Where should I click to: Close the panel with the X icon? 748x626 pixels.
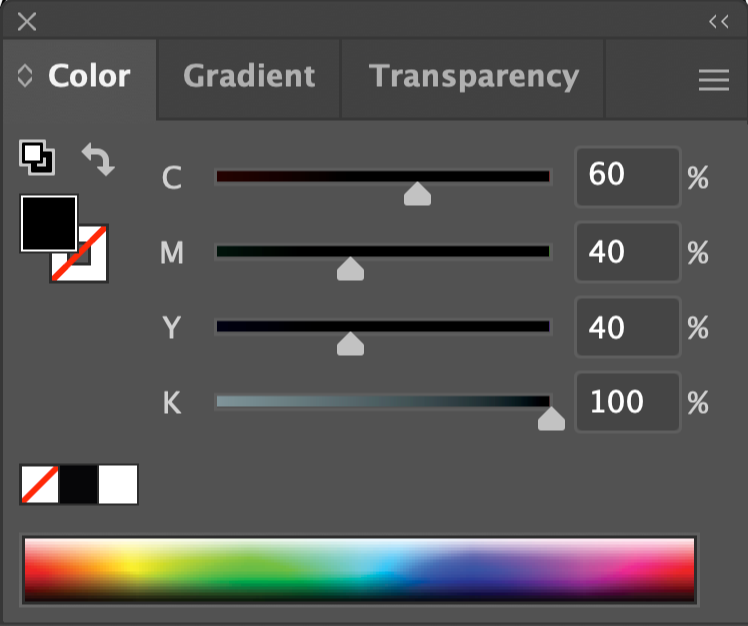27,22
